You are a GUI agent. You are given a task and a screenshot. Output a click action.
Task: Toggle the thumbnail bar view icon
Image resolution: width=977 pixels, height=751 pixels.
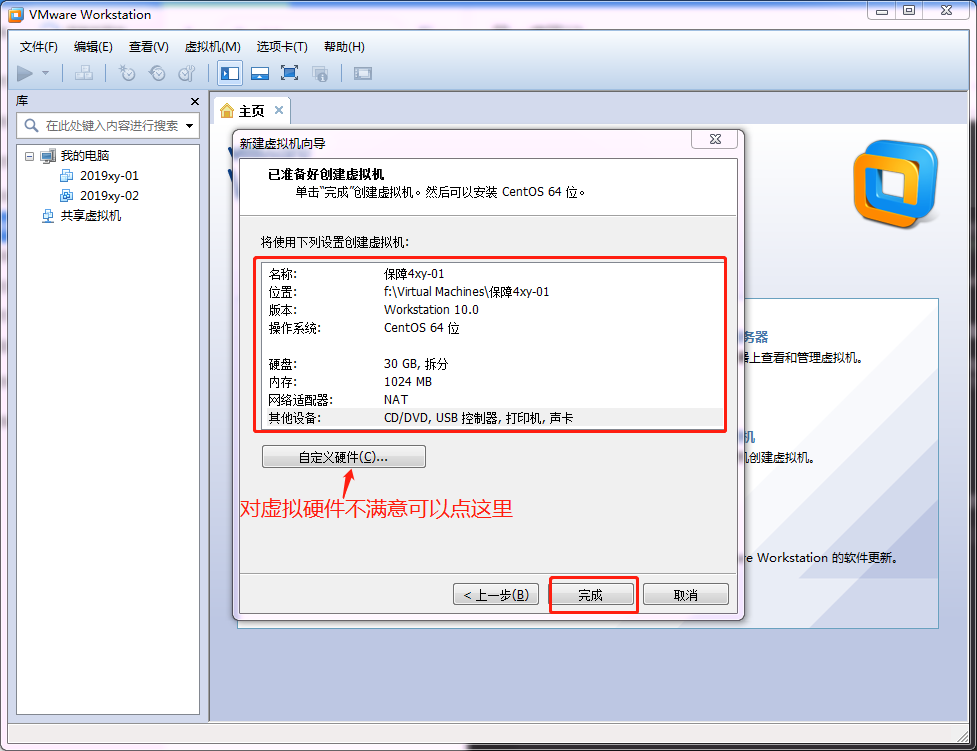(260, 74)
